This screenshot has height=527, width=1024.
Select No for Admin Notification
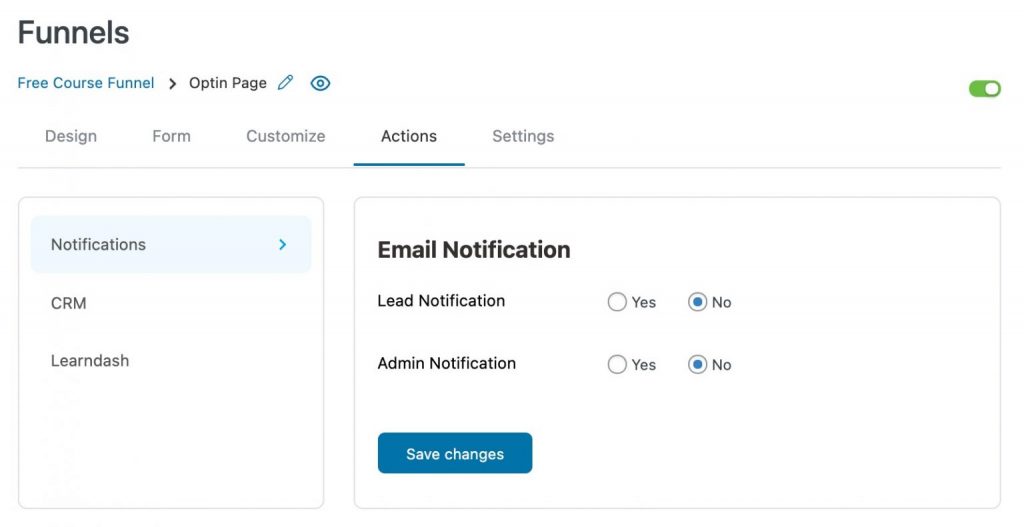(x=697, y=364)
